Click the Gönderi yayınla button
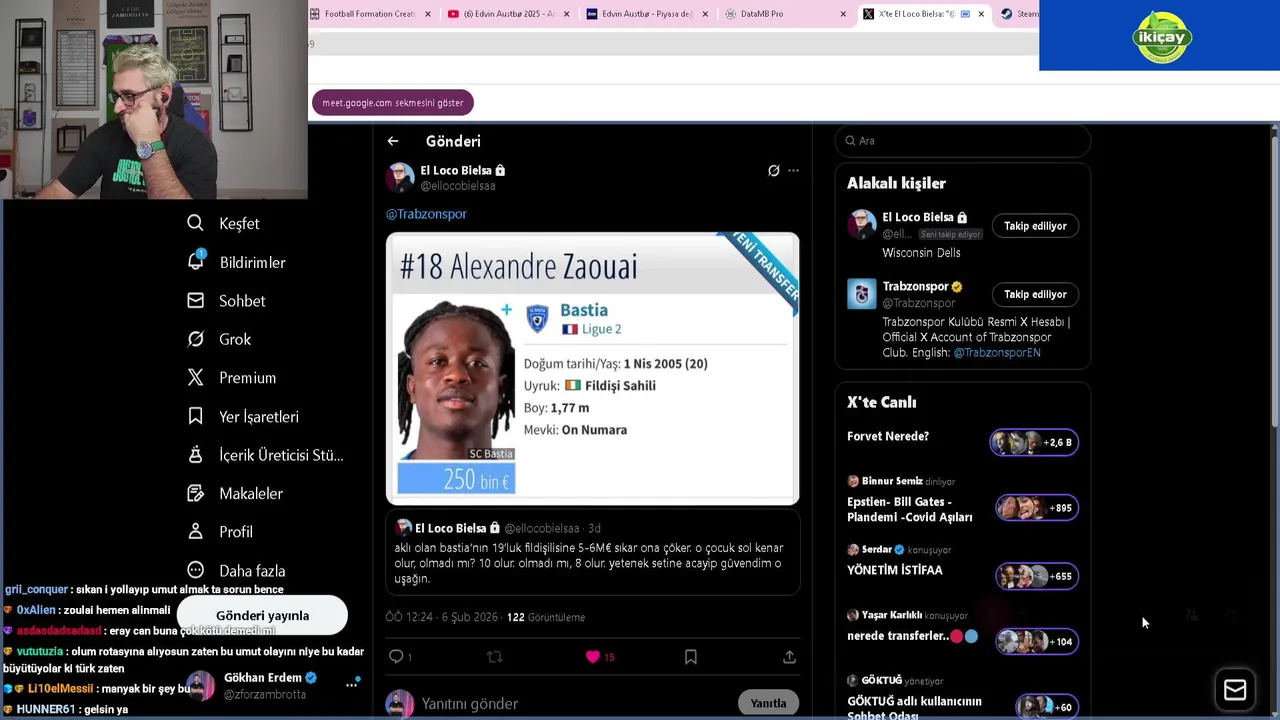This screenshot has height=720, width=1280. [262, 616]
